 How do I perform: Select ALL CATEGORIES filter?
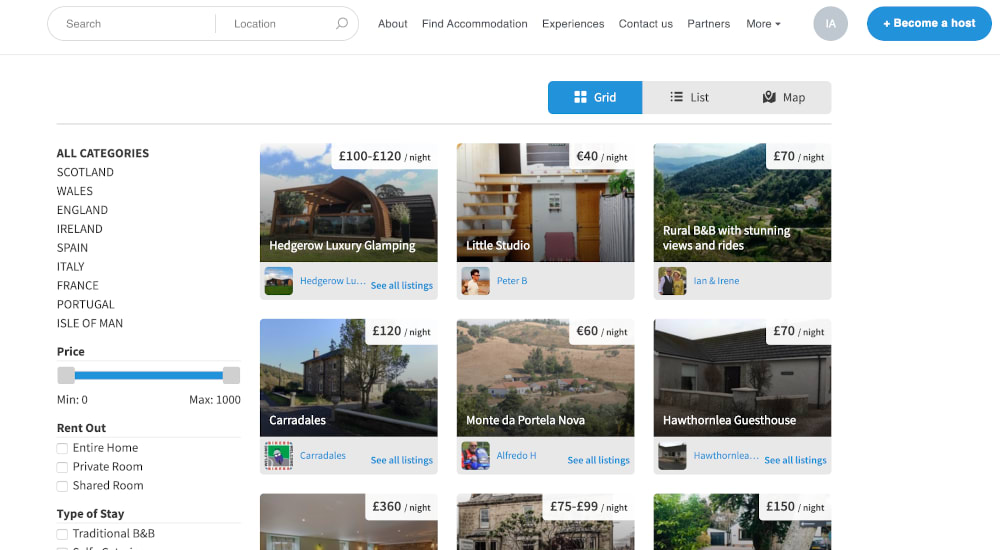point(103,153)
